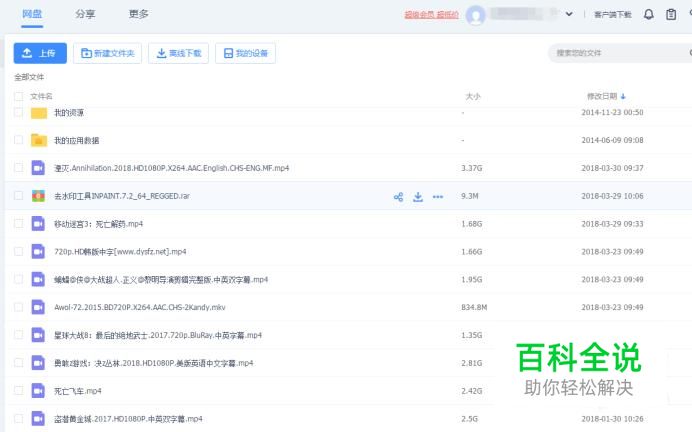692x432 pixels.
Task: Check the box for 移动迷宫3 mp4
Action: tap(19, 224)
